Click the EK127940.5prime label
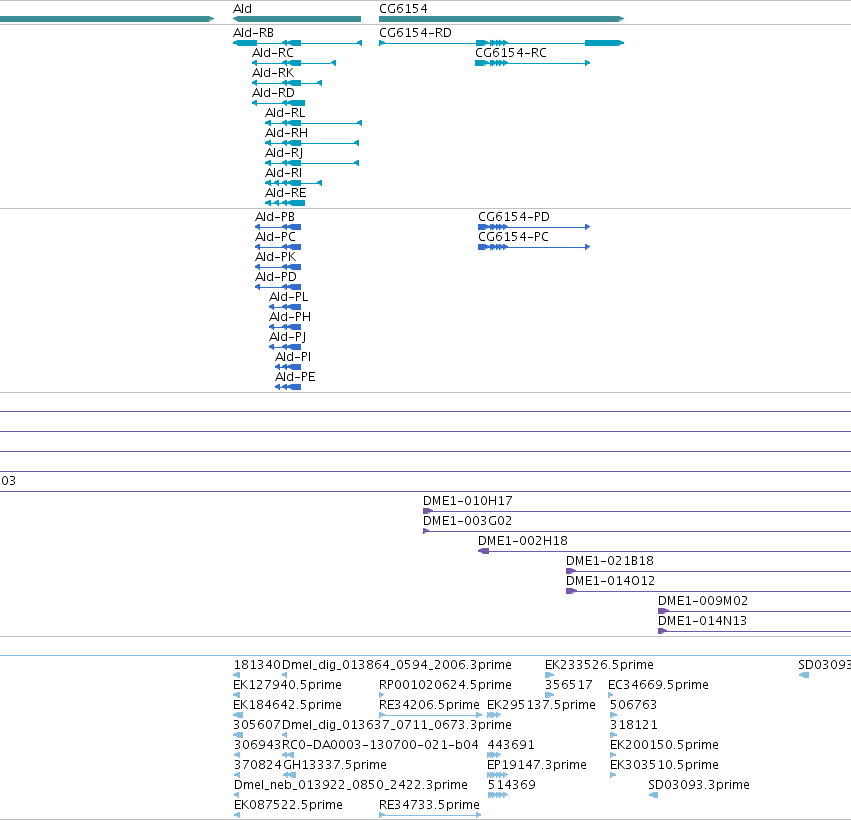 pyautogui.click(x=287, y=684)
